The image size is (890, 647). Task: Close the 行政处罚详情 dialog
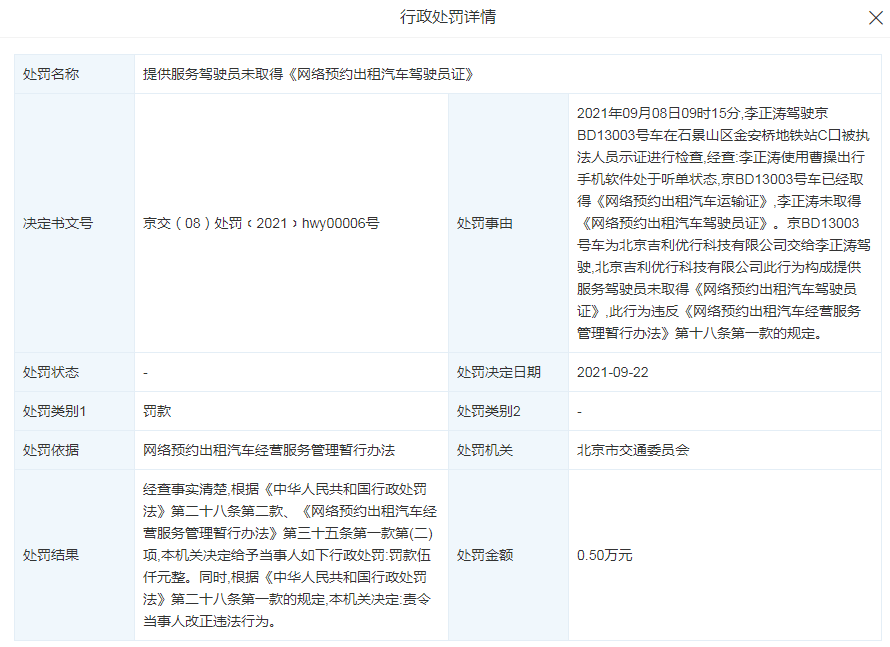(875, 17)
